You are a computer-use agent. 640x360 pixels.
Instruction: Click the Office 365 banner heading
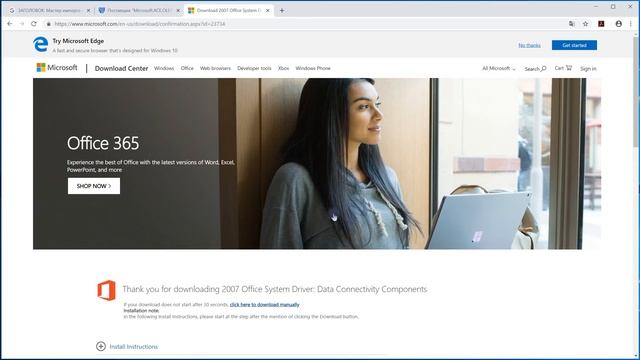(x=103, y=143)
